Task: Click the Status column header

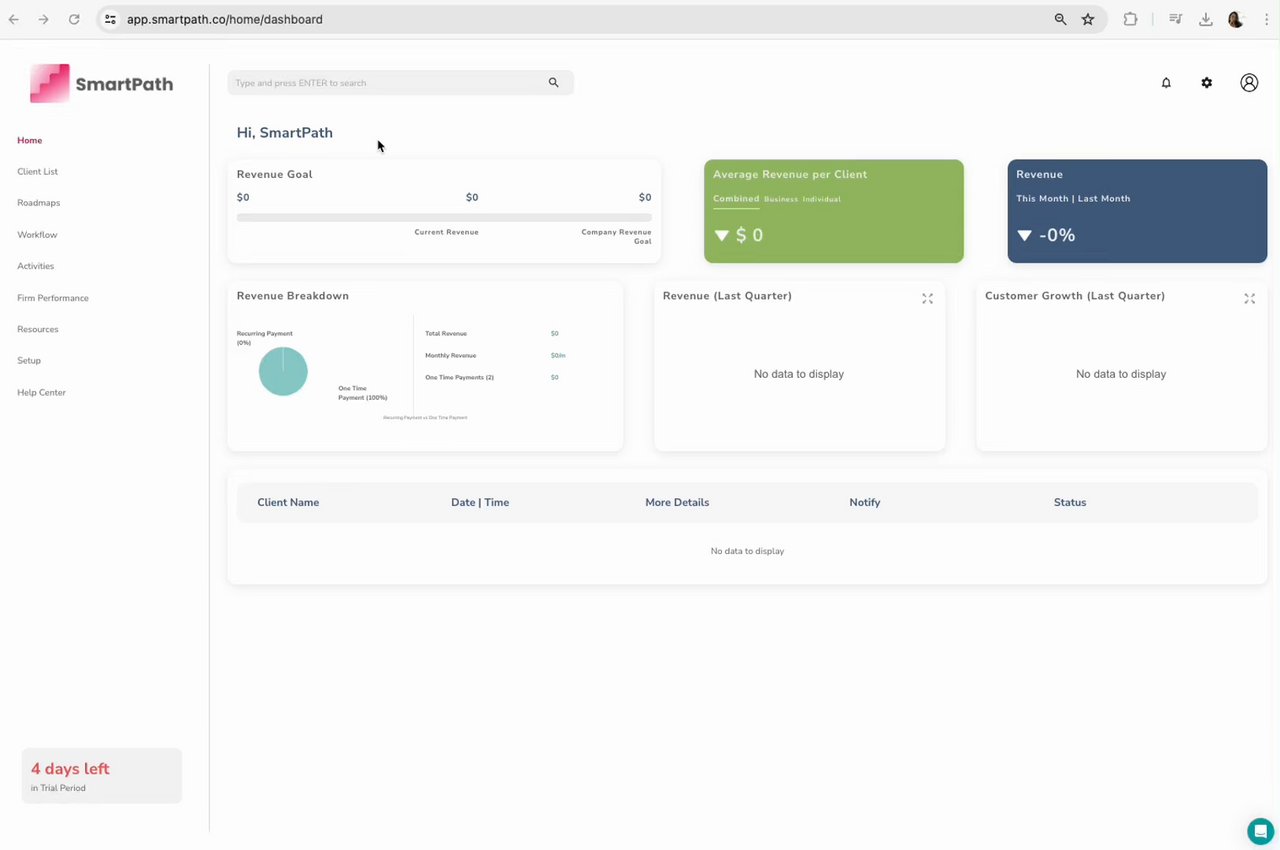Action: (x=1070, y=503)
